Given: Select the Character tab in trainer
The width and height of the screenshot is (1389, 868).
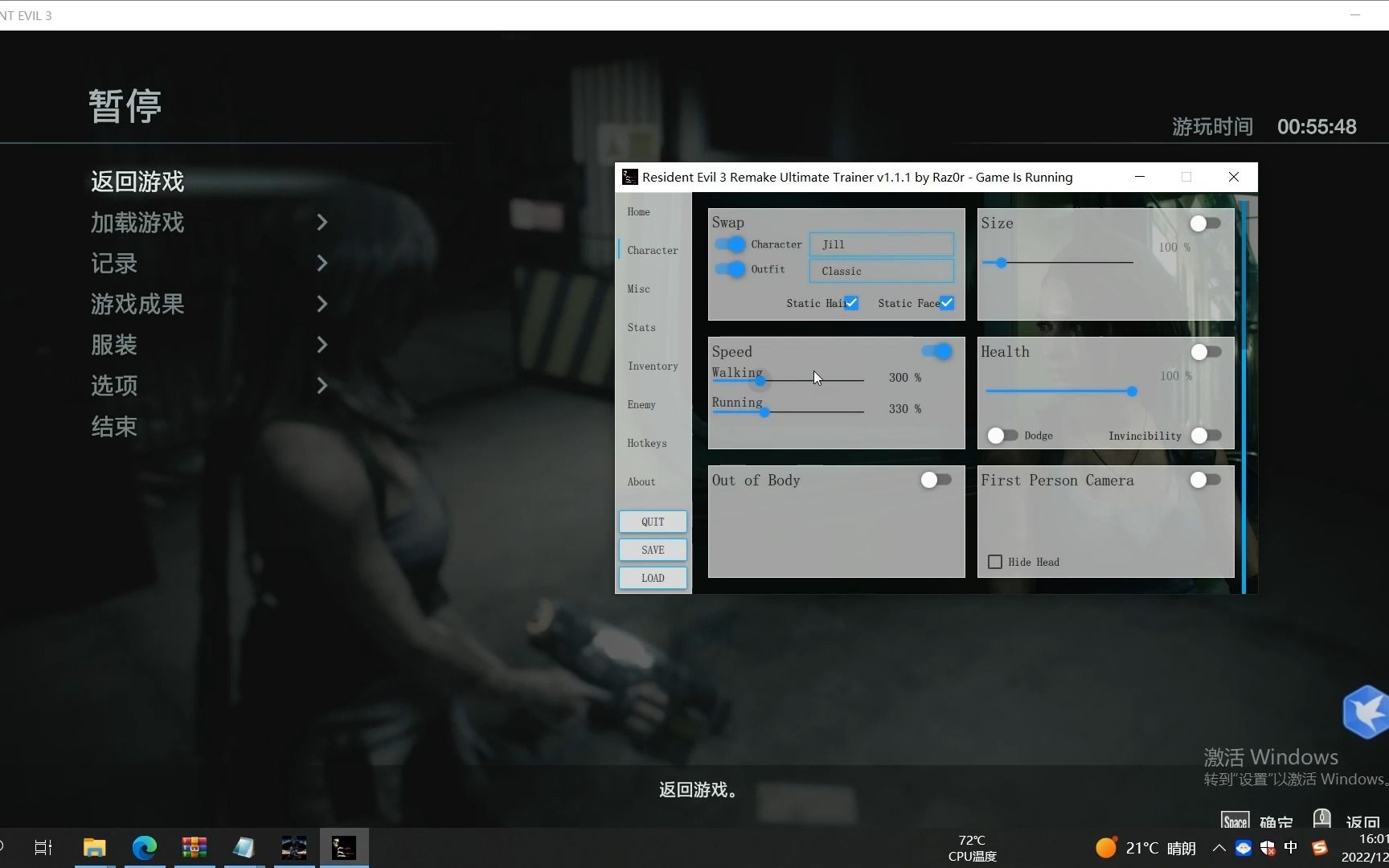Looking at the screenshot, I should click(x=653, y=250).
